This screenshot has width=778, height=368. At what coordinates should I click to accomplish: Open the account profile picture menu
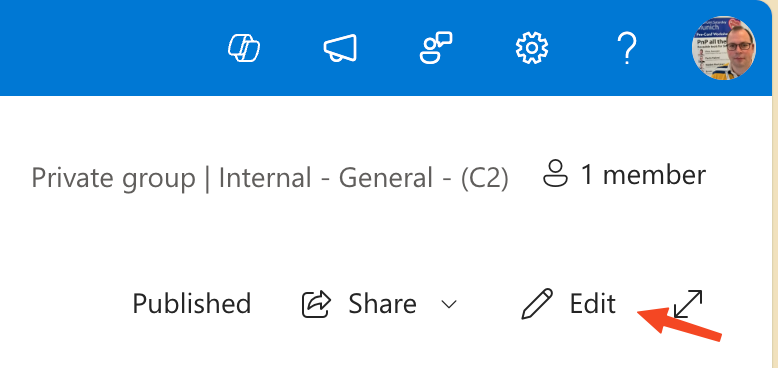tap(724, 48)
